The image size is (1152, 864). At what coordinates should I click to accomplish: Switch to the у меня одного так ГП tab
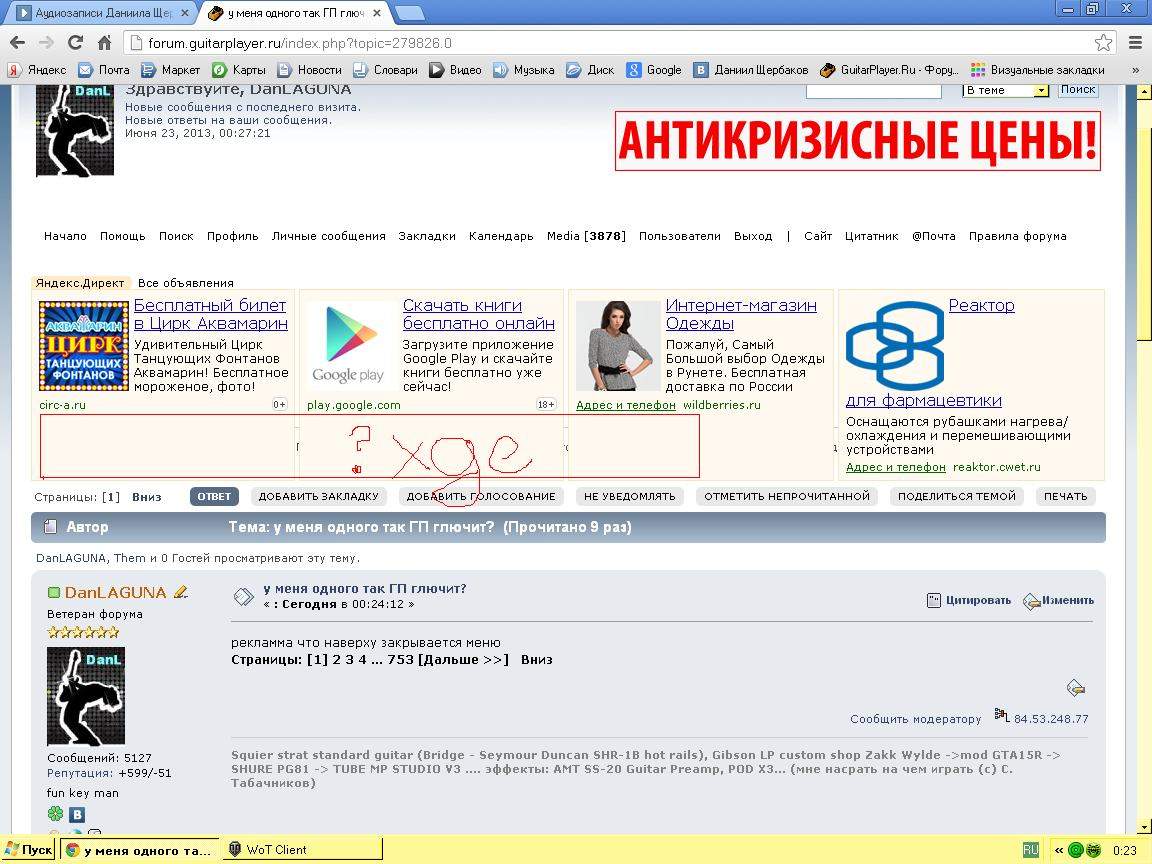295,12
